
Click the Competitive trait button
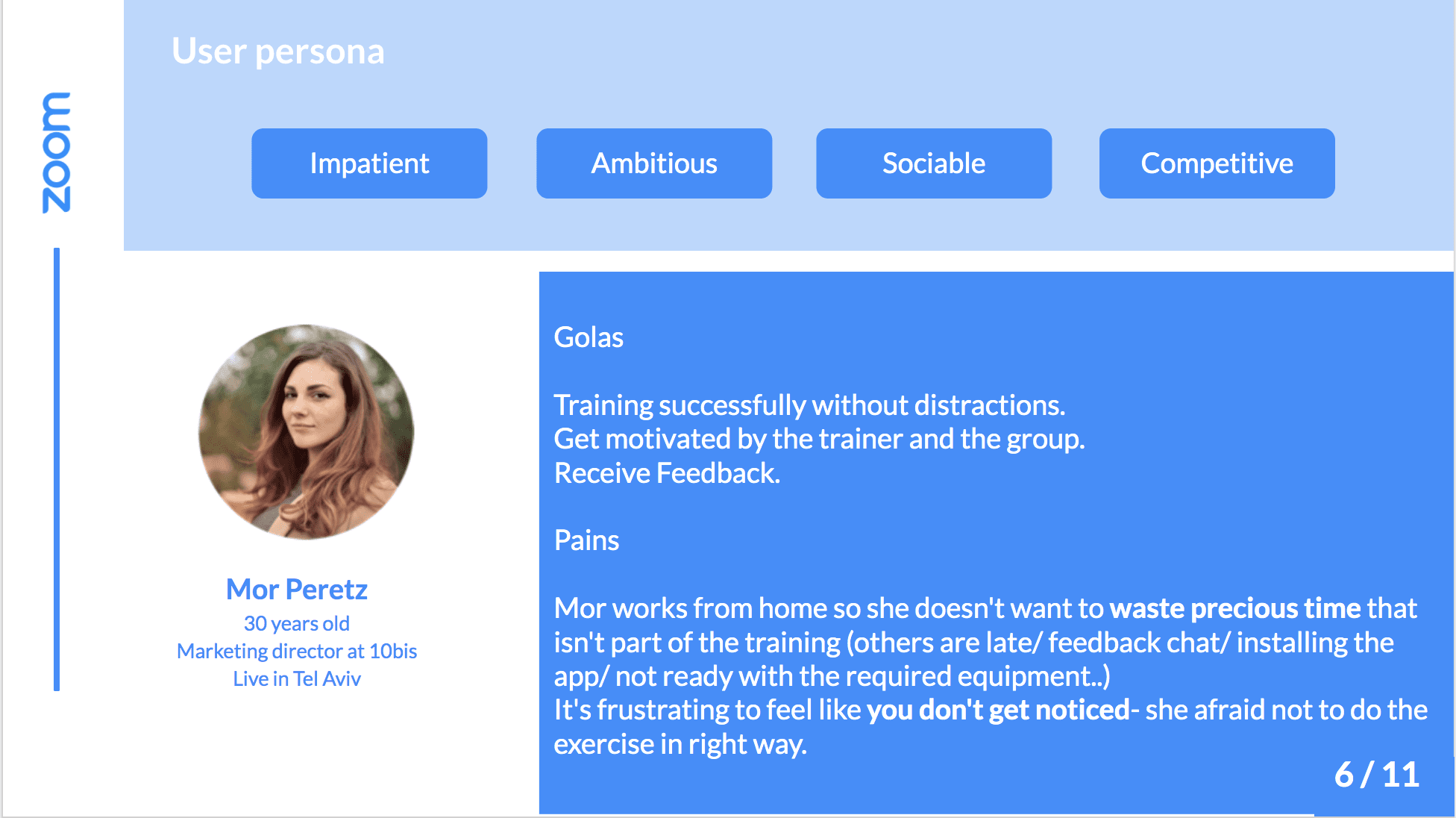[1217, 163]
